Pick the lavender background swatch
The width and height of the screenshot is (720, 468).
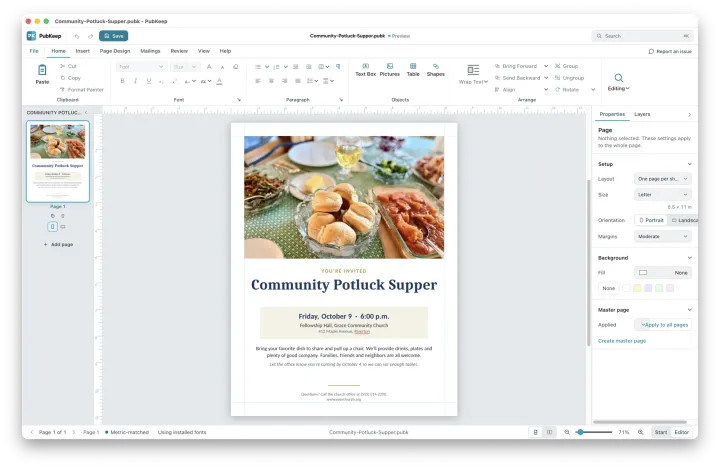[x=648, y=288]
